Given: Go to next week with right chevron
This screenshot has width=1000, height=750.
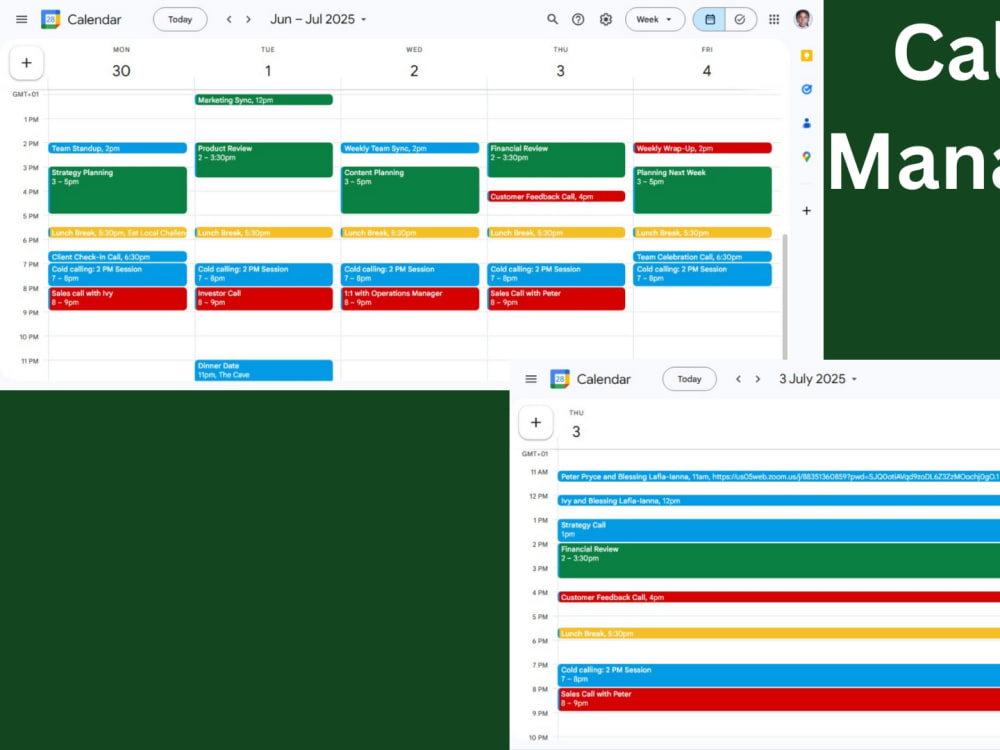Looking at the screenshot, I should pyautogui.click(x=248, y=20).
